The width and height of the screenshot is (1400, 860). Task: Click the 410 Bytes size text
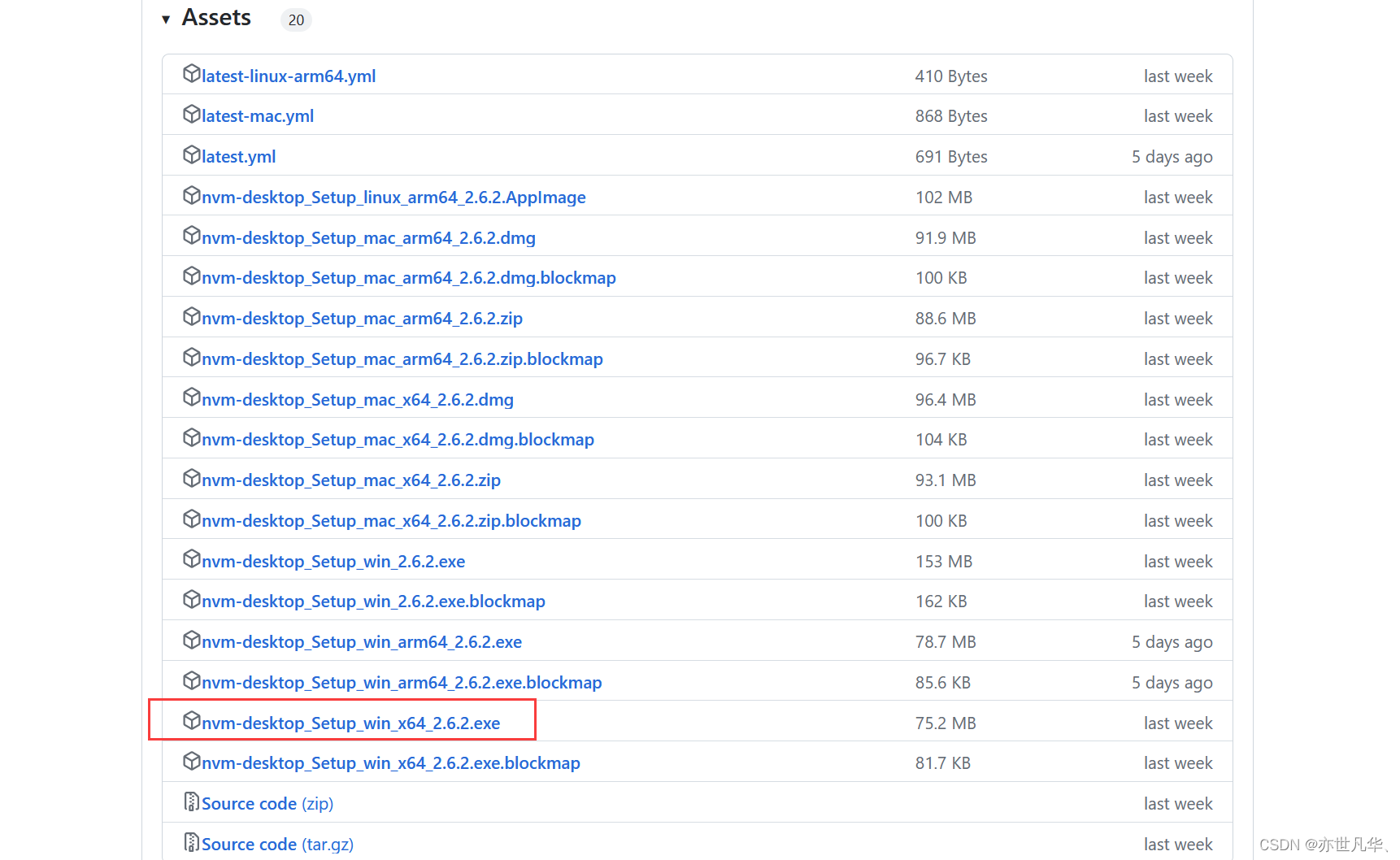951,76
